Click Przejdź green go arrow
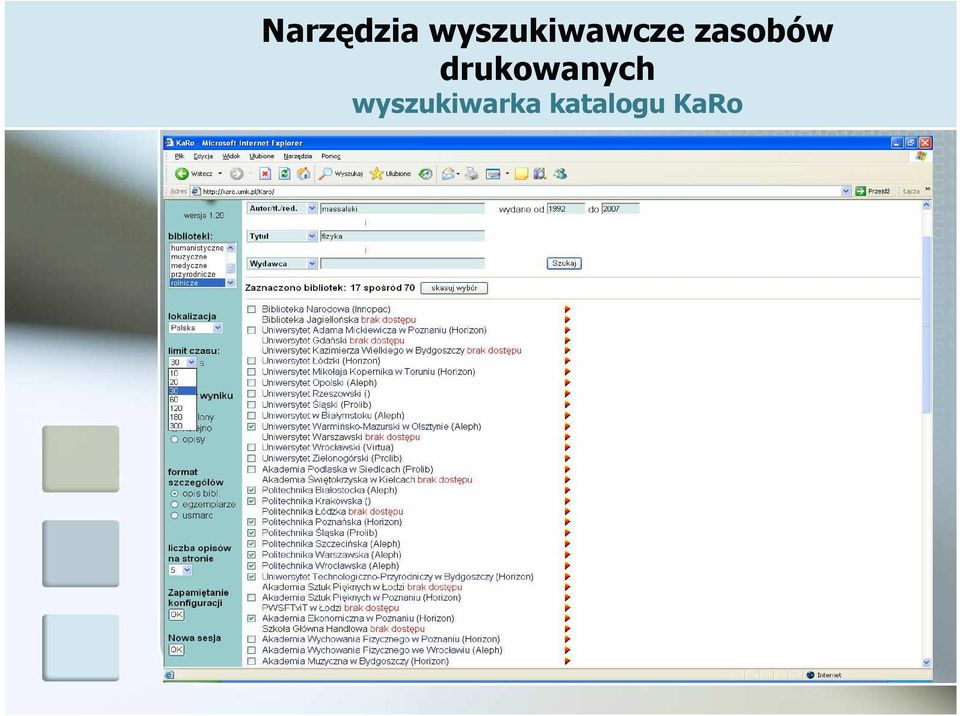The width and height of the screenshot is (960, 716). (x=860, y=191)
